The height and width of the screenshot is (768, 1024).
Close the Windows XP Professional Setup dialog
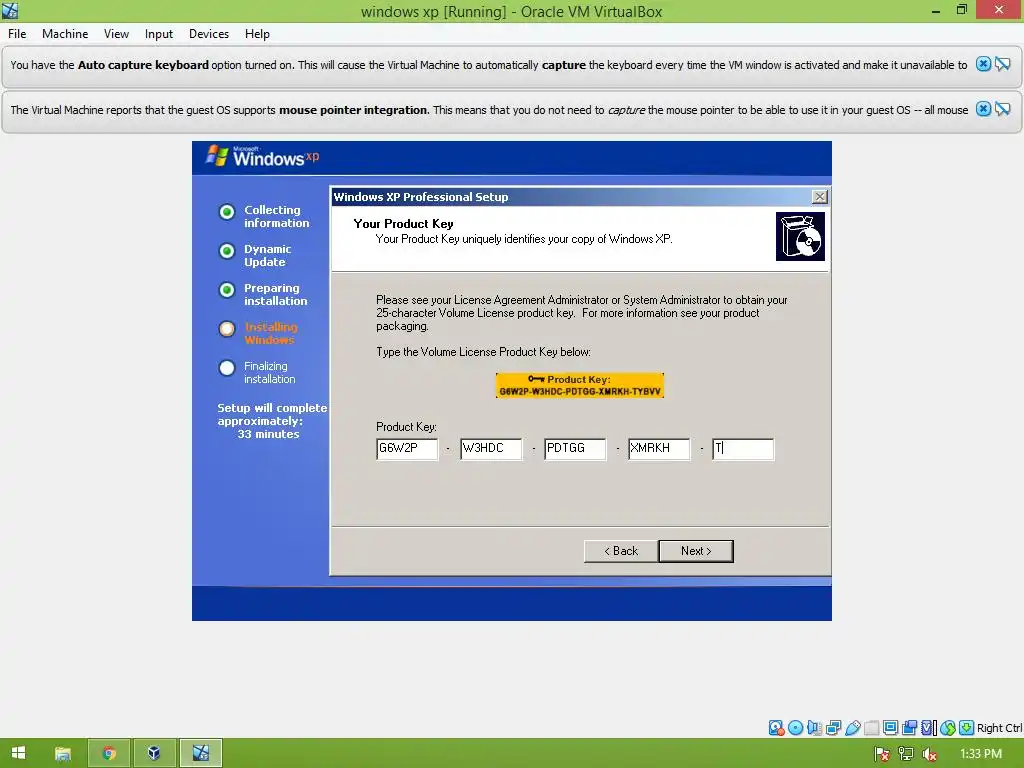(x=819, y=197)
